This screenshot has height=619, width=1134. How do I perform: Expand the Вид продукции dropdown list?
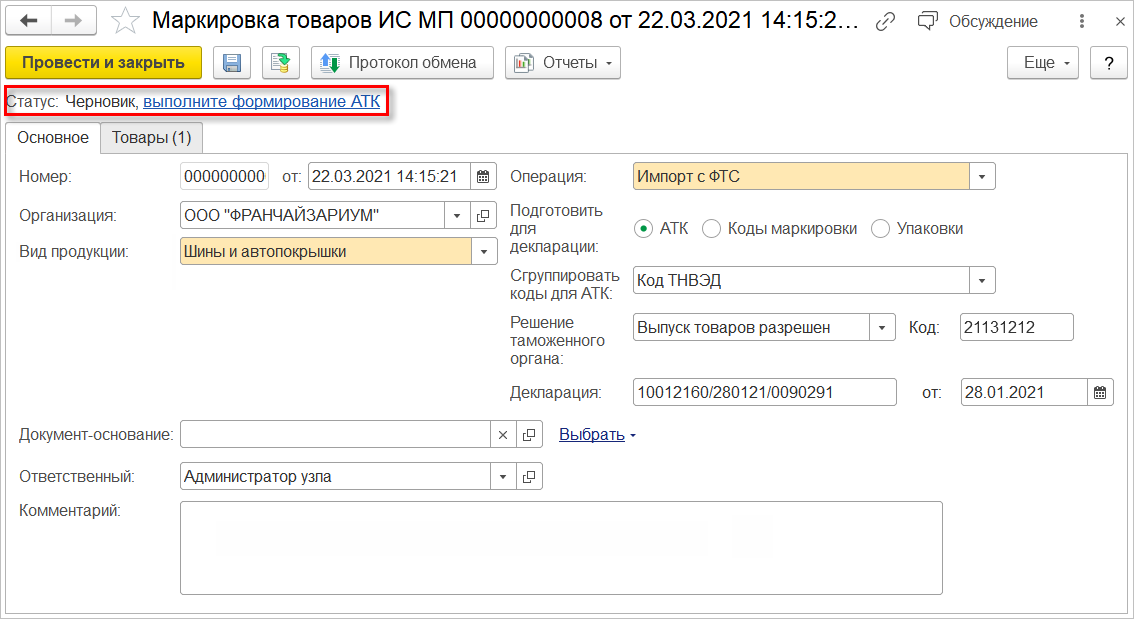(484, 252)
